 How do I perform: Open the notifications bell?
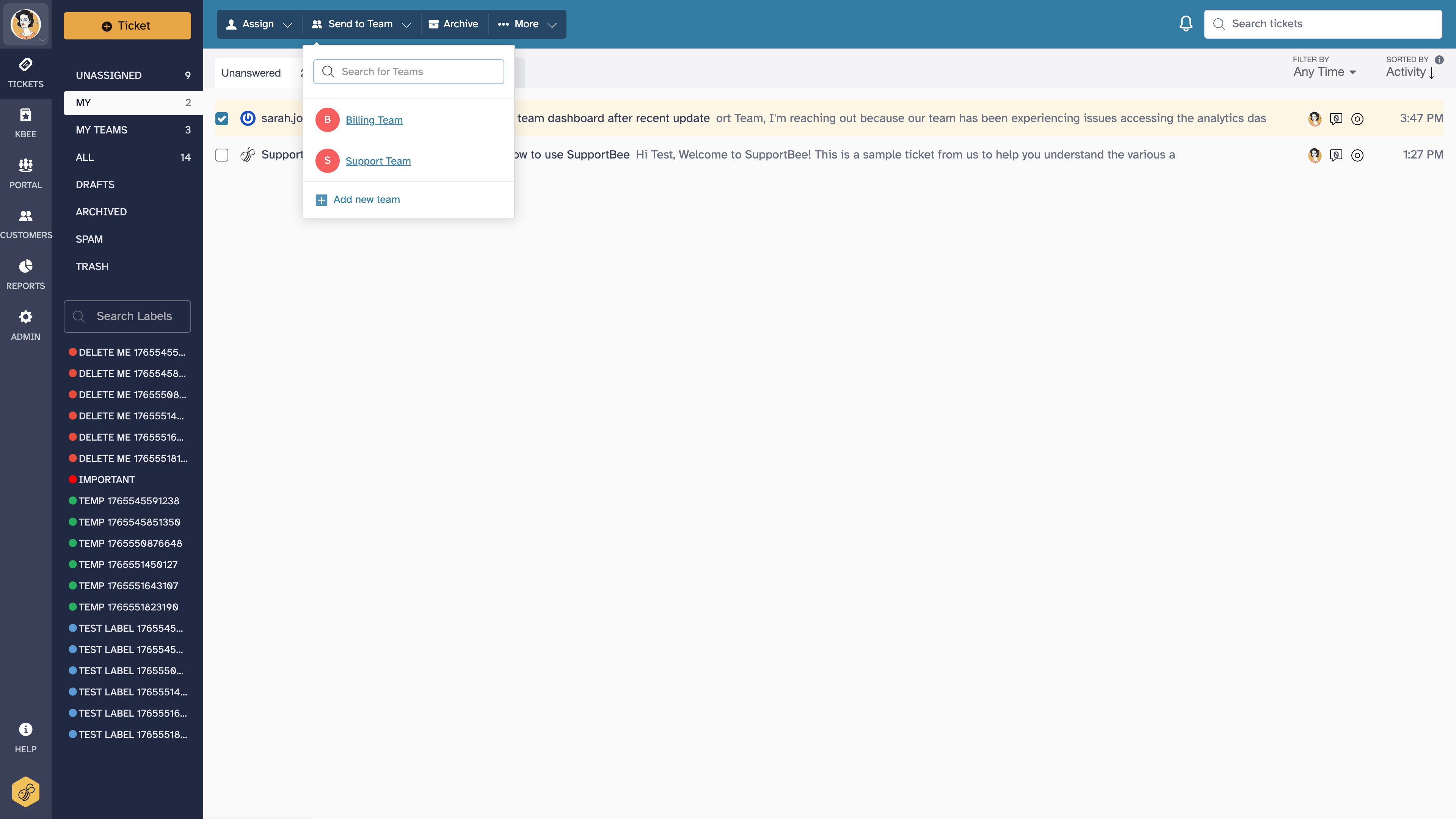[1185, 23]
